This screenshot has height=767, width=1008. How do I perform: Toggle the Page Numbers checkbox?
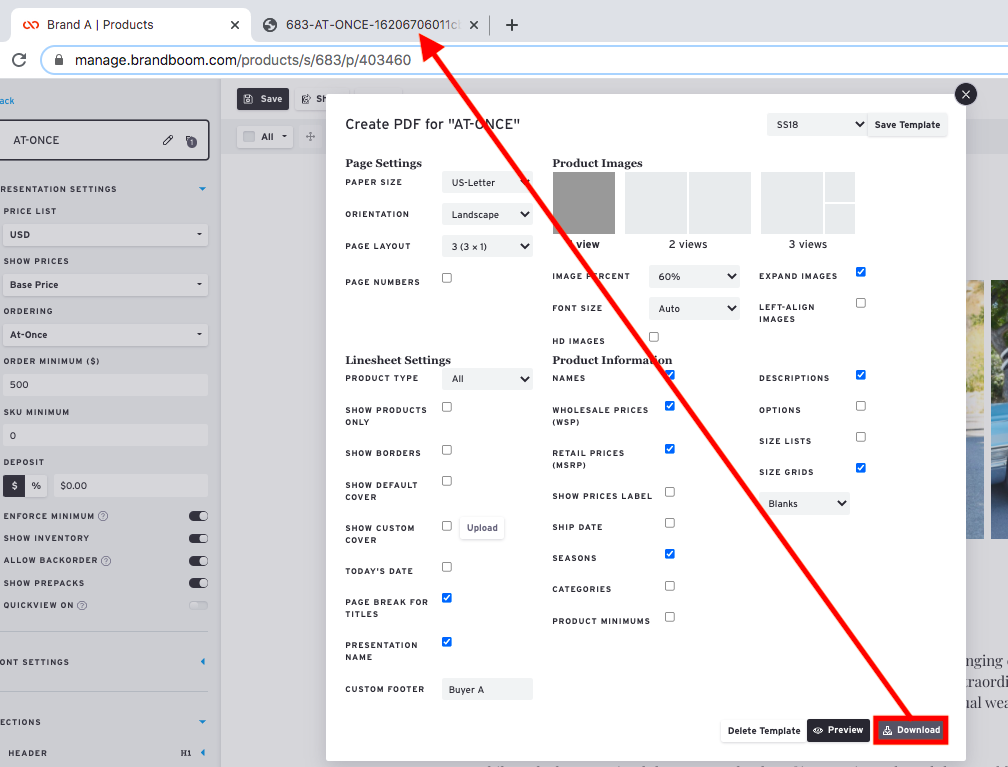[x=447, y=278]
